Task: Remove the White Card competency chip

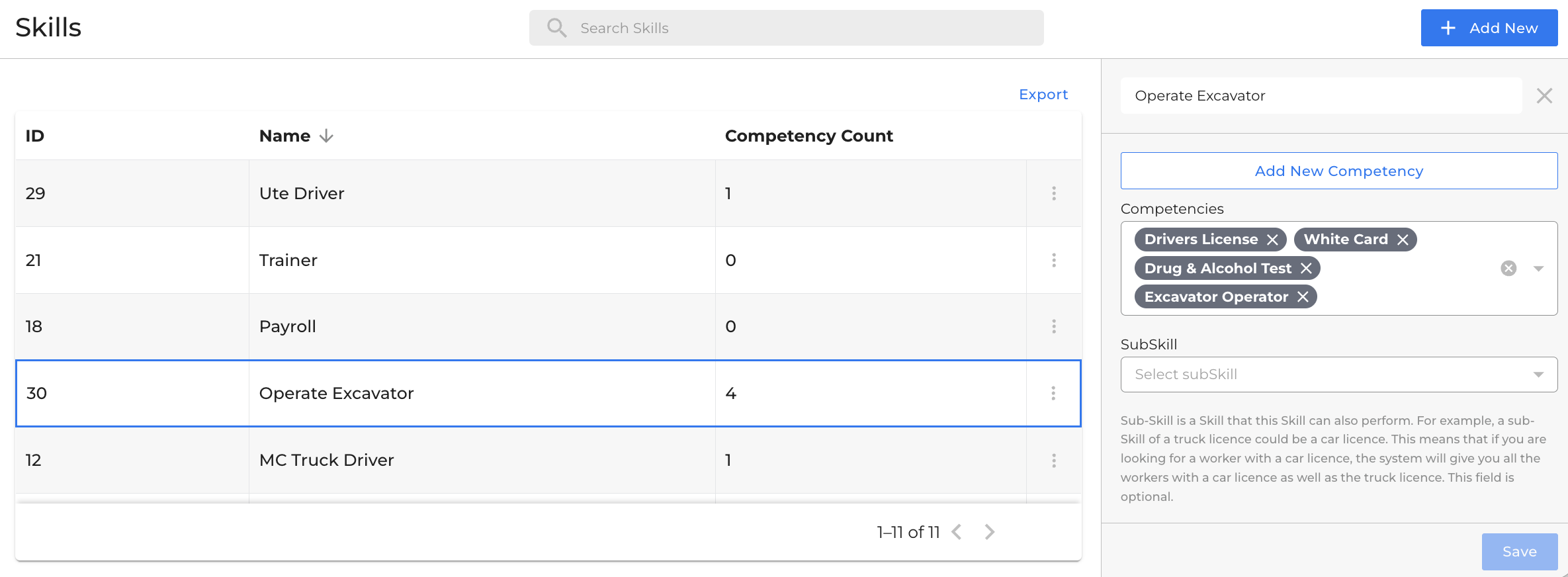Action: coord(1403,240)
